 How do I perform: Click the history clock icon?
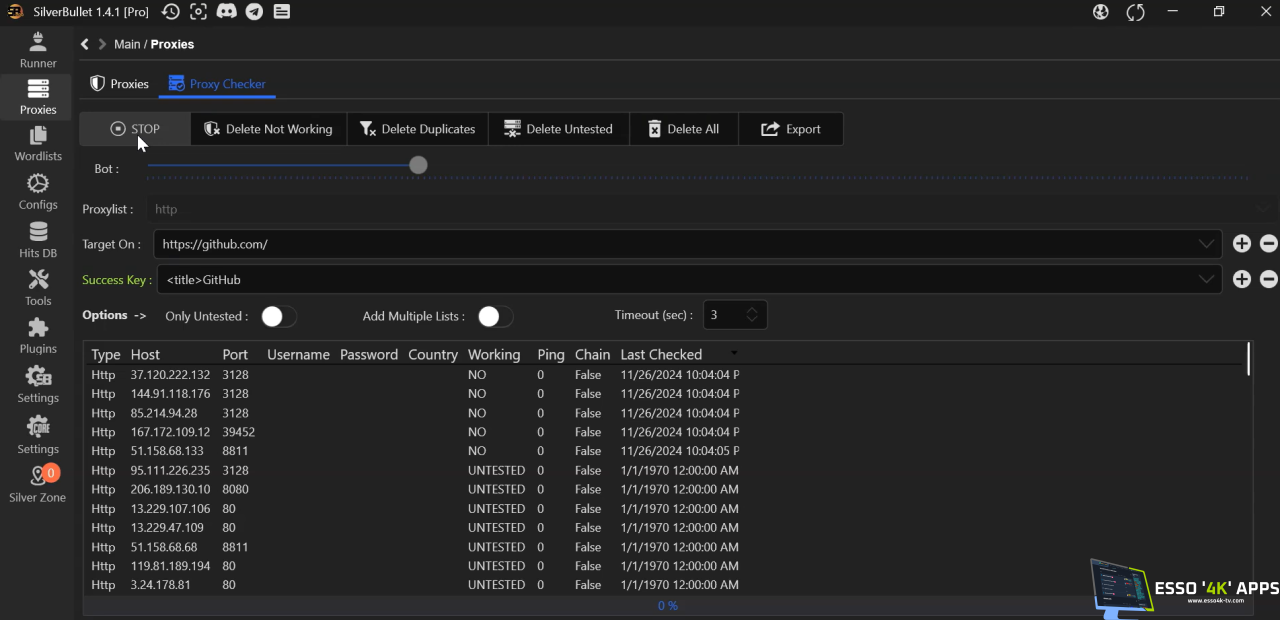(171, 12)
